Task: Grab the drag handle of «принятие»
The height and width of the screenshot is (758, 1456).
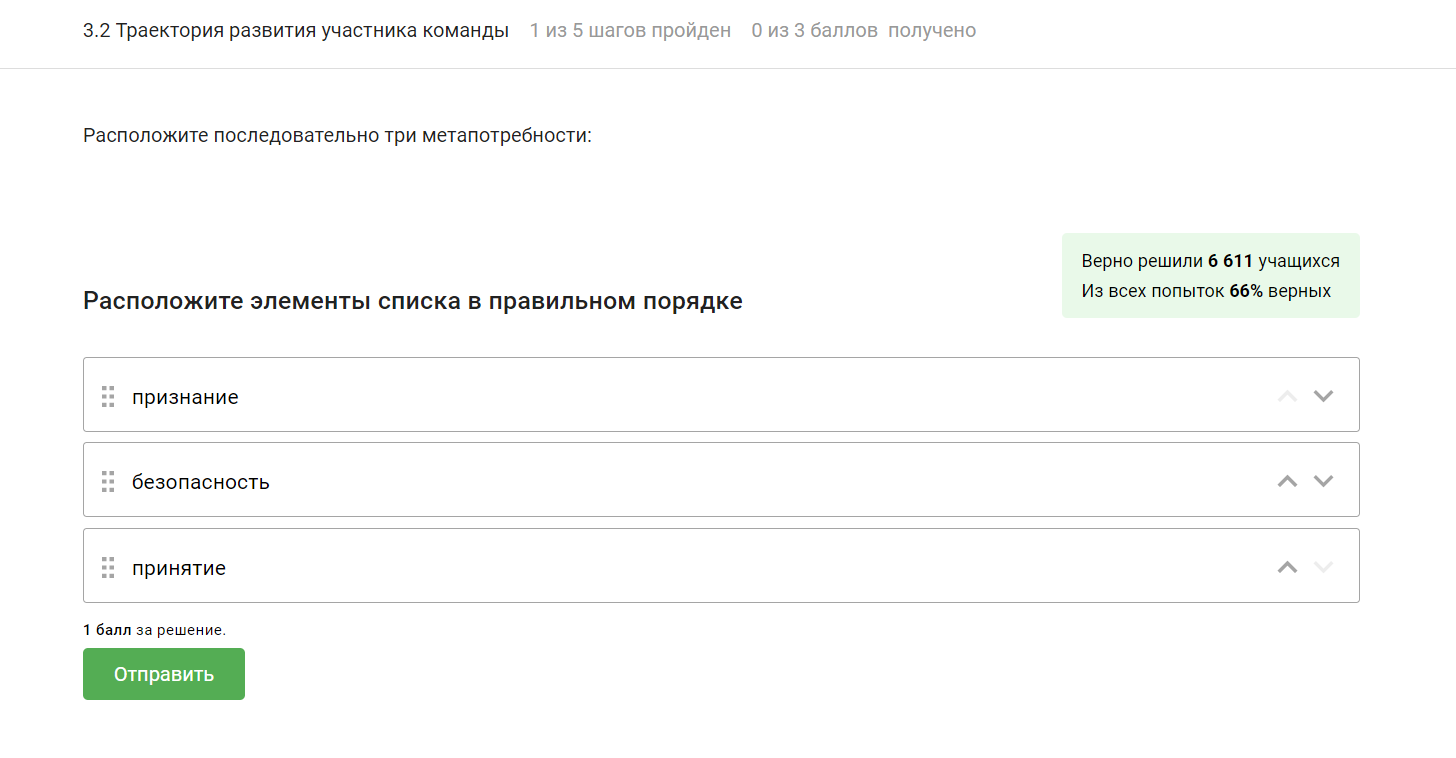Action: (x=108, y=567)
